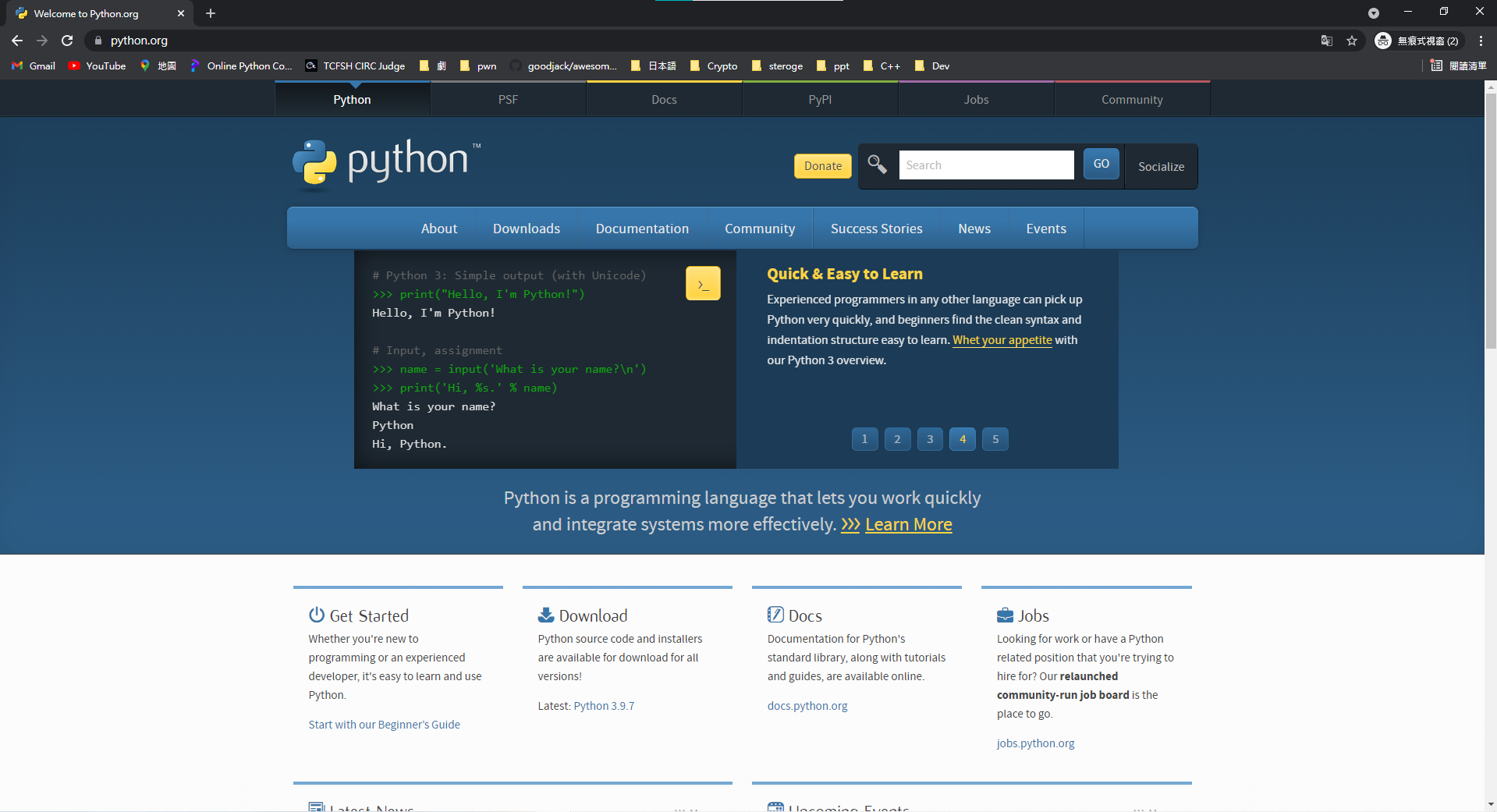Show slide 3 of the code carousel
The width and height of the screenshot is (1497, 812).
(x=930, y=439)
